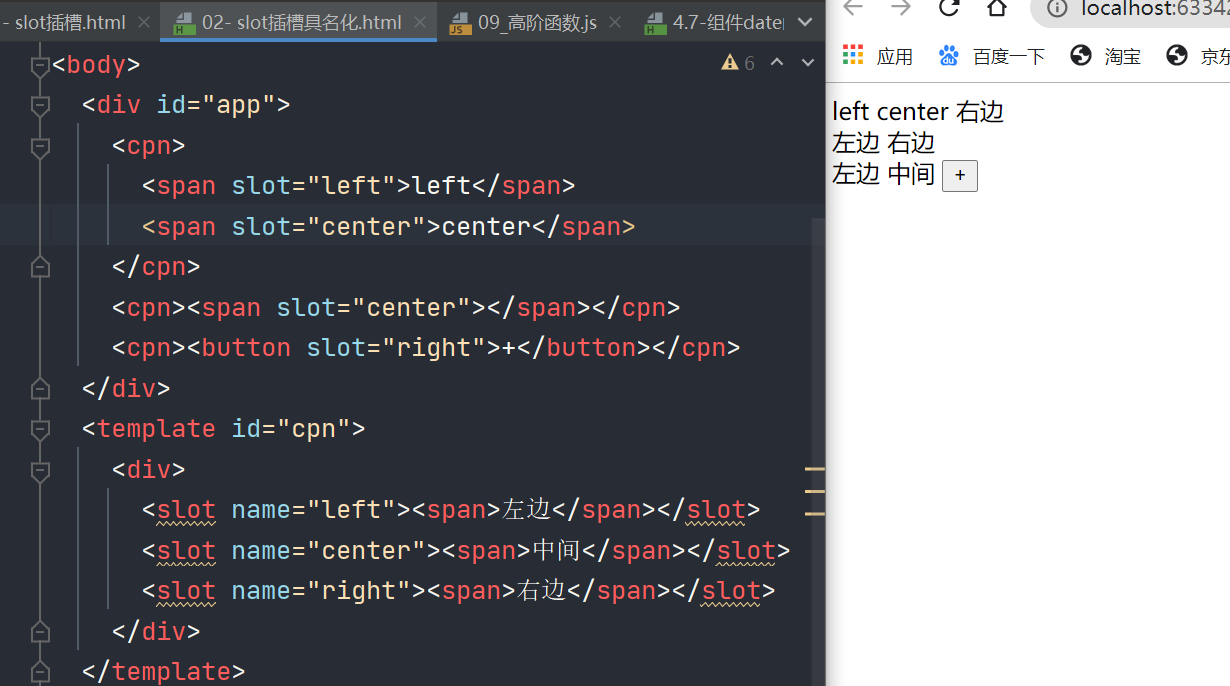Screen dimensions: 1230x686
Task: Open the 6 warnings inspection indicator
Action: [x=738, y=63]
